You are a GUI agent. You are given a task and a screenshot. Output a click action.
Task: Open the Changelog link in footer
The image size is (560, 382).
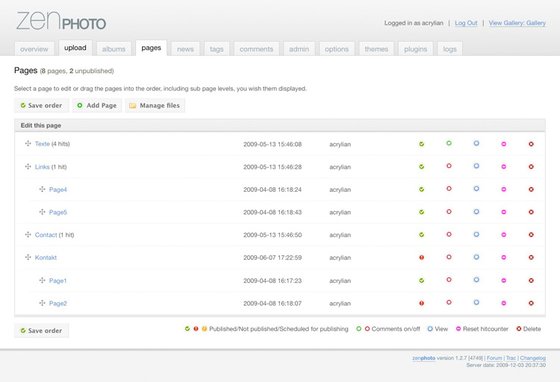[x=532, y=358]
